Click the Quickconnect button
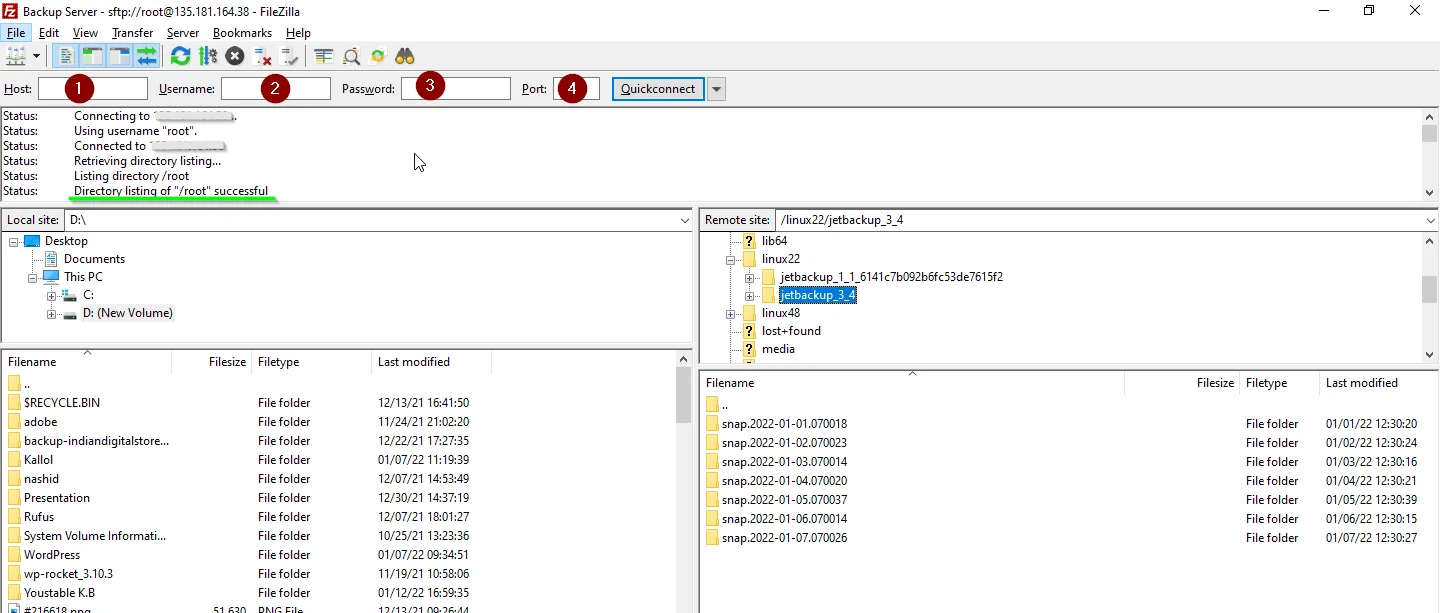Screen dimensions: 1440x613 [x=658, y=89]
